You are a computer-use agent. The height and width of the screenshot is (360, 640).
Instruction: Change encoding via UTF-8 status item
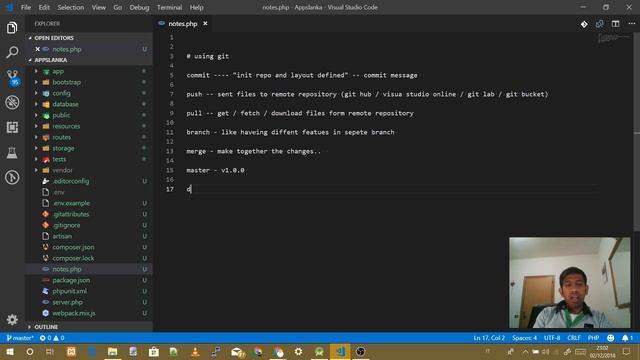click(x=552, y=338)
